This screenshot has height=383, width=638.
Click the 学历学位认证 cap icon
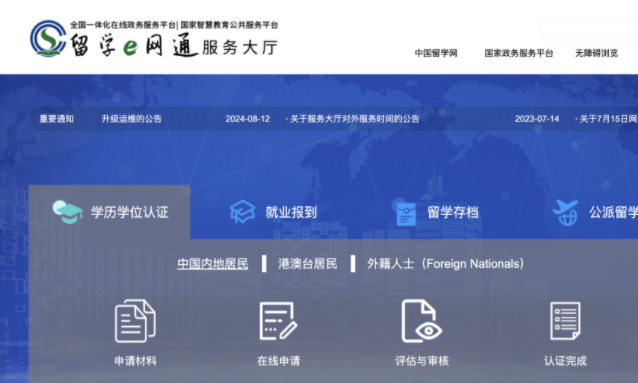coord(68,212)
